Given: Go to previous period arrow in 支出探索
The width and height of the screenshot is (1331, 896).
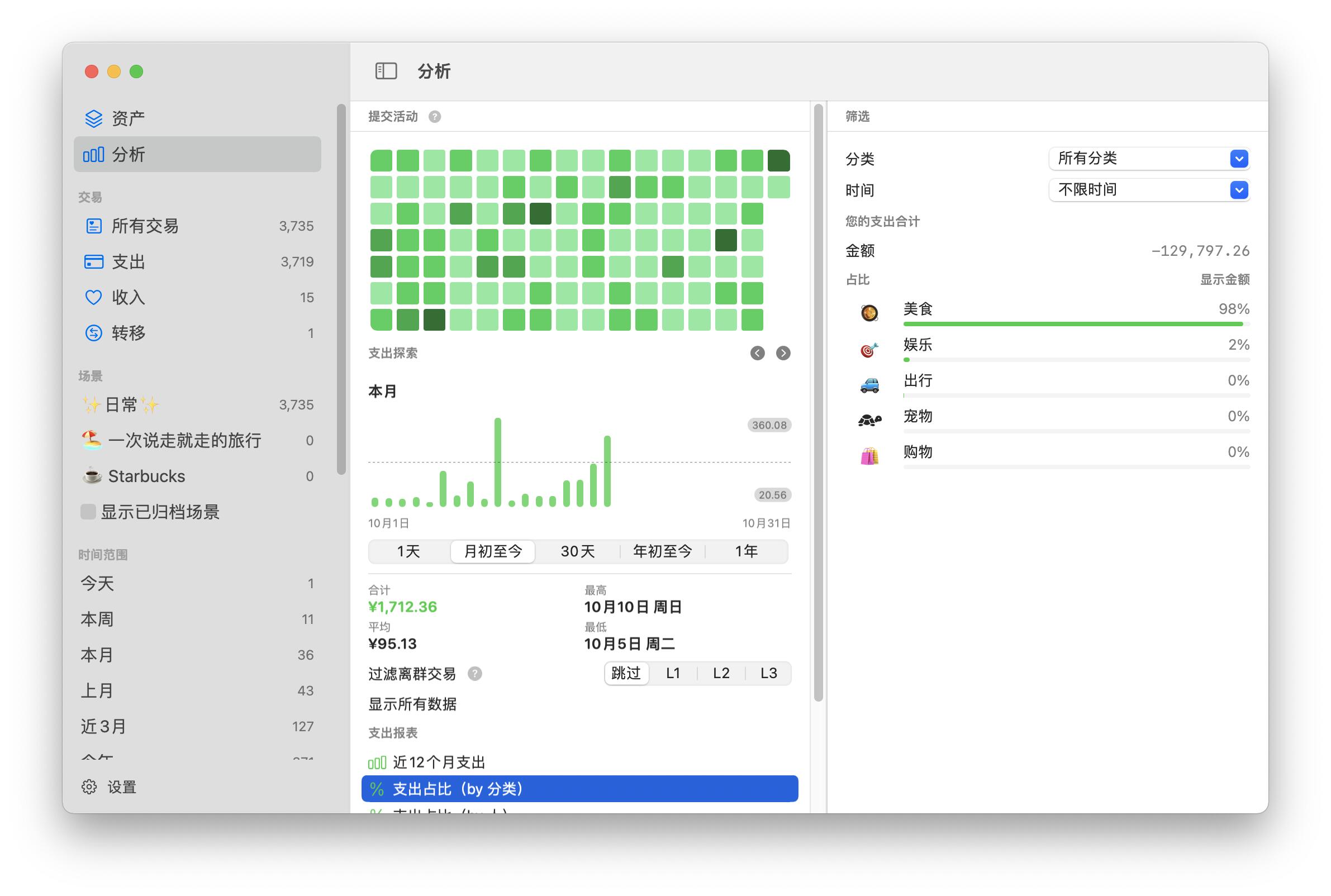Looking at the screenshot, I should pos(757,353).
